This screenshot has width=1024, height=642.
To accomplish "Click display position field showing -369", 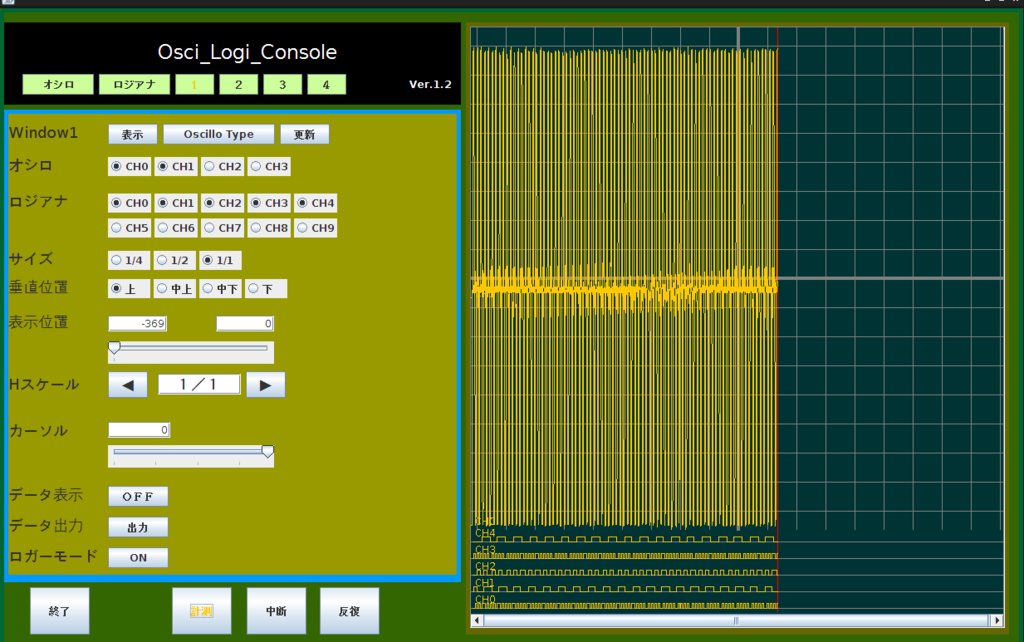I will point(137,324).
